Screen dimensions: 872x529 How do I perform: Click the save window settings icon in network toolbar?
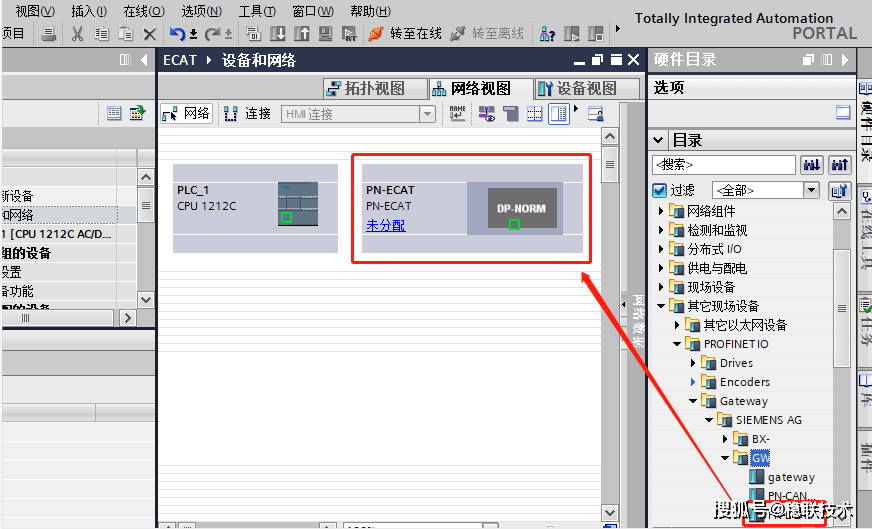coord(596,113)
